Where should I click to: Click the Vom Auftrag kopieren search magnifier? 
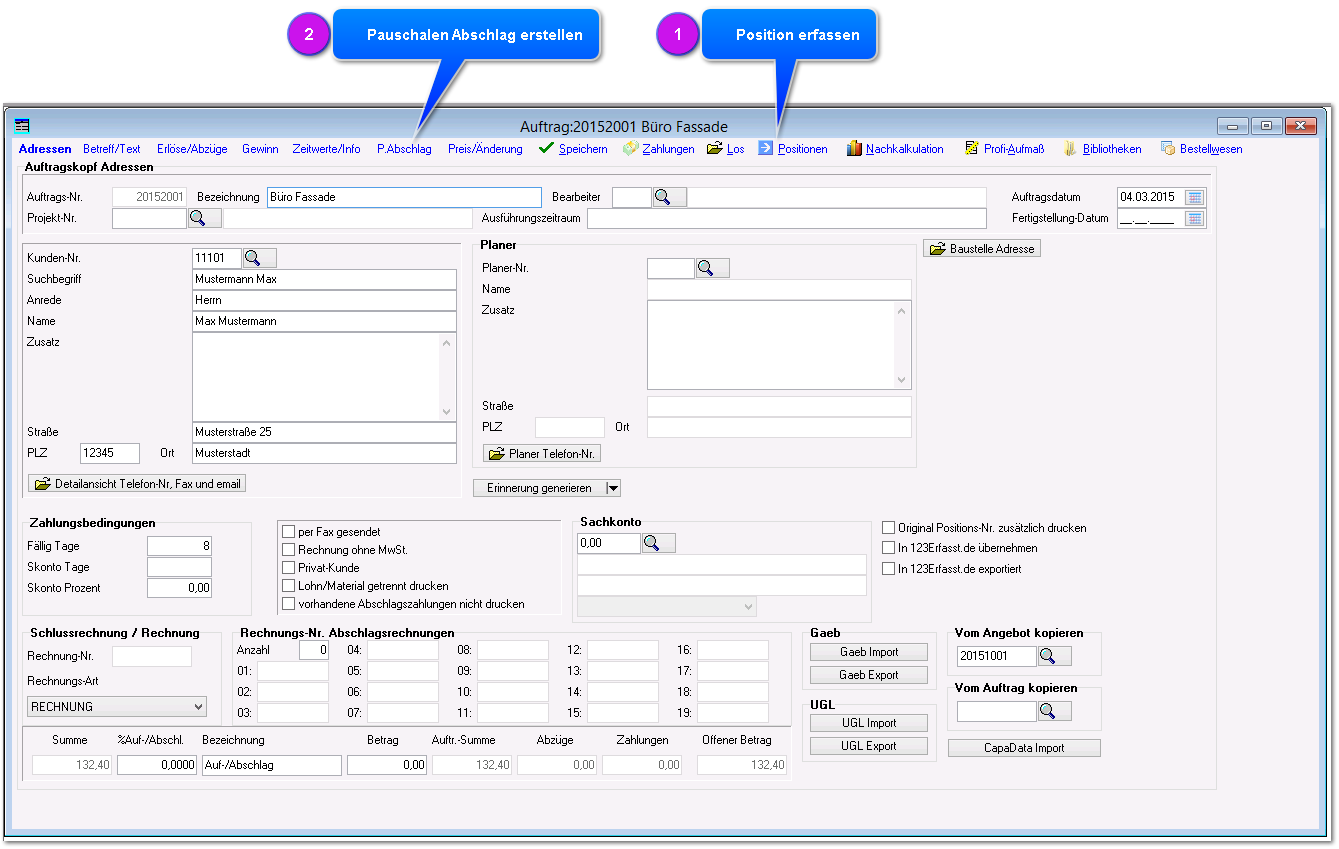click(1054, 711)
